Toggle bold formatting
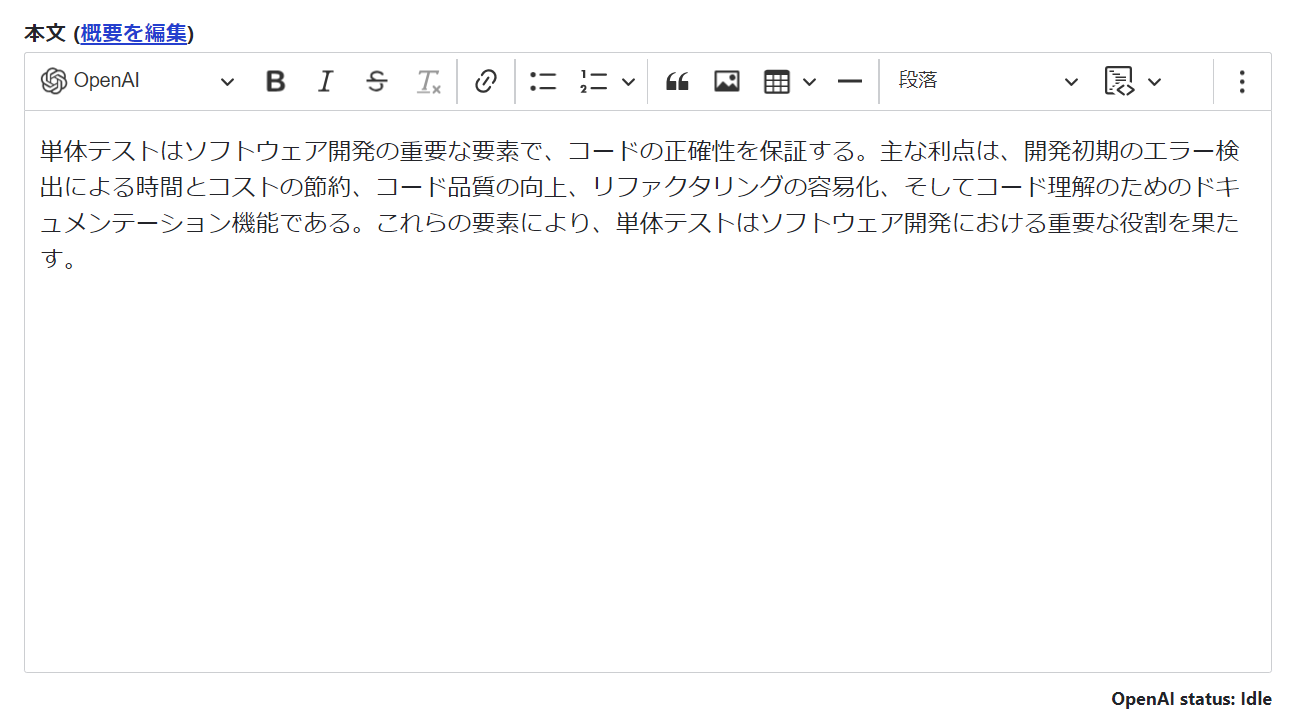The width and height of the screenshot is (1296, 722). [x=275, y=81]
